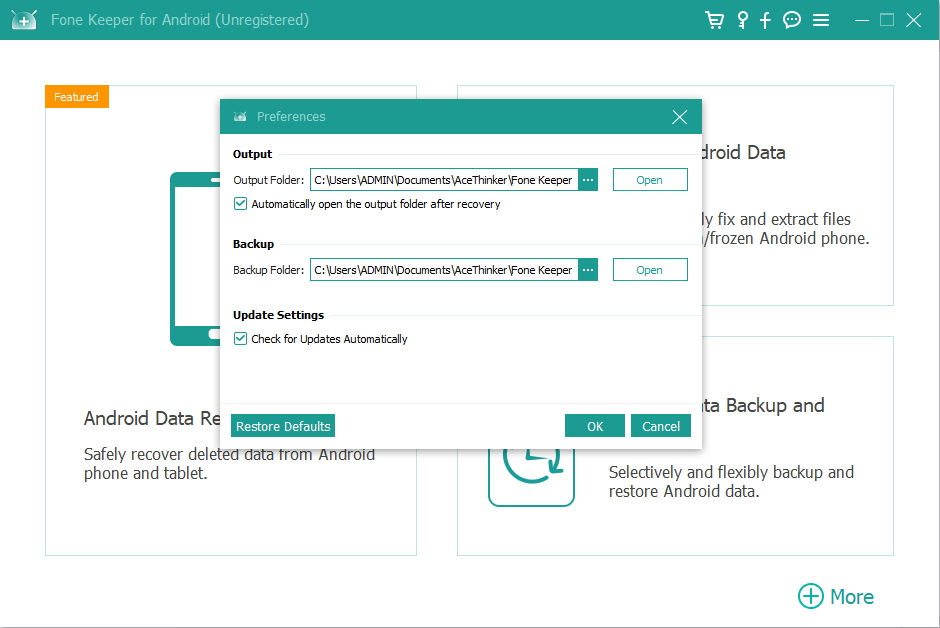Toggle automatically open output folder after recovery
Screen dimensions: 940x628
[x=240, y=204]
